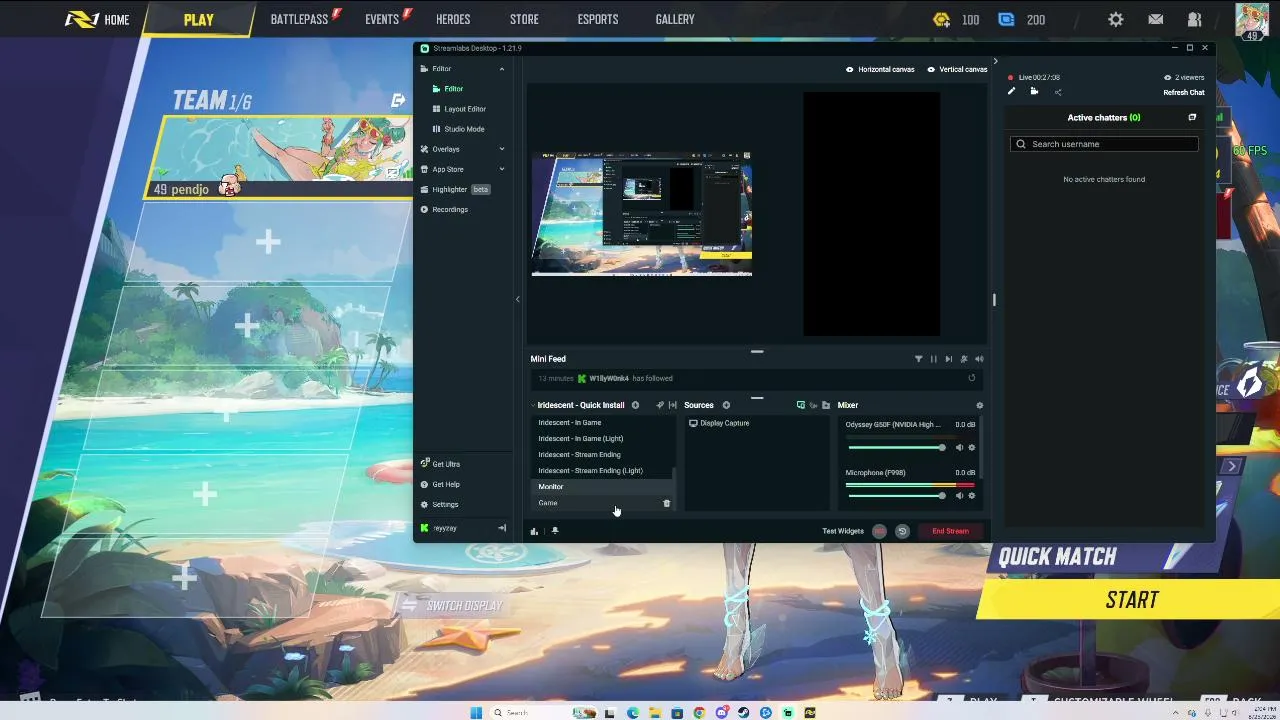Add a new source with plus icon

726,405
